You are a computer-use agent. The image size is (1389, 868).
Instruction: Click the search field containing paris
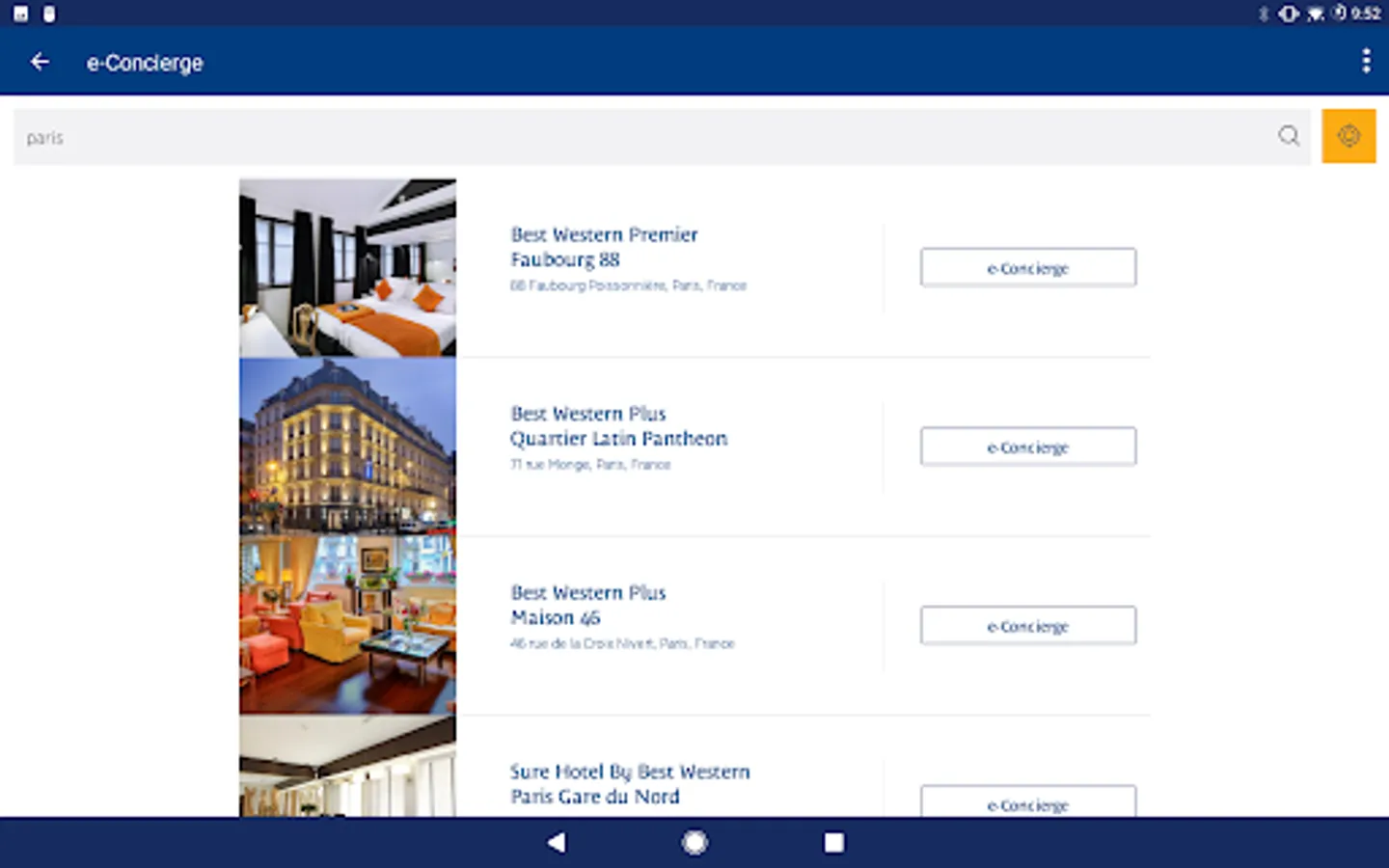coord(662,137)
